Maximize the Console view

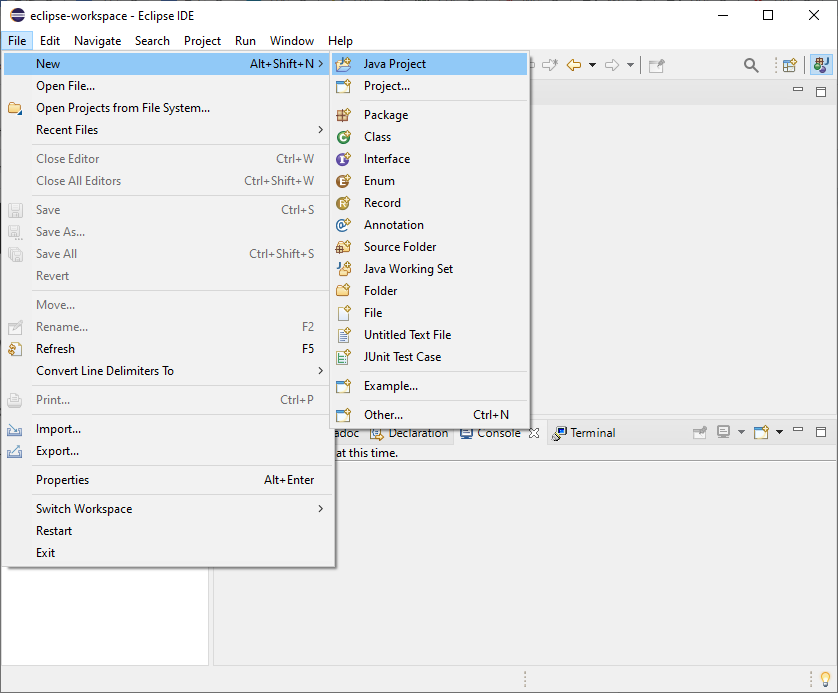pyautogui.click(x=821, y=431)
